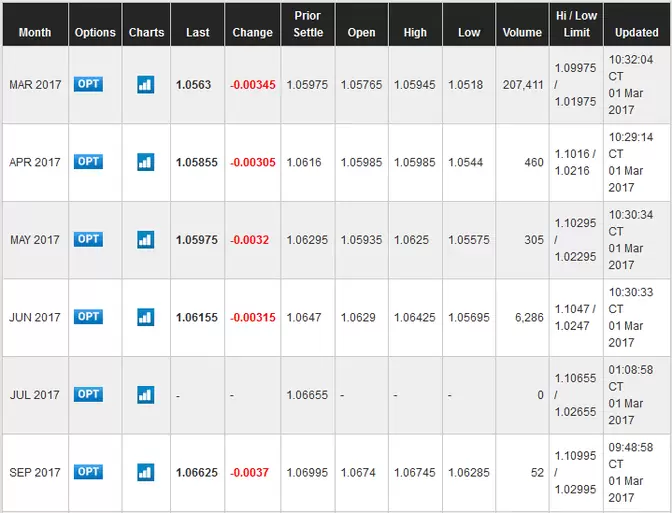The width and height of the screenshot is (672, 513).
Task: Click the MAR 2017 volume 207,411
Action: click(523, 85)
